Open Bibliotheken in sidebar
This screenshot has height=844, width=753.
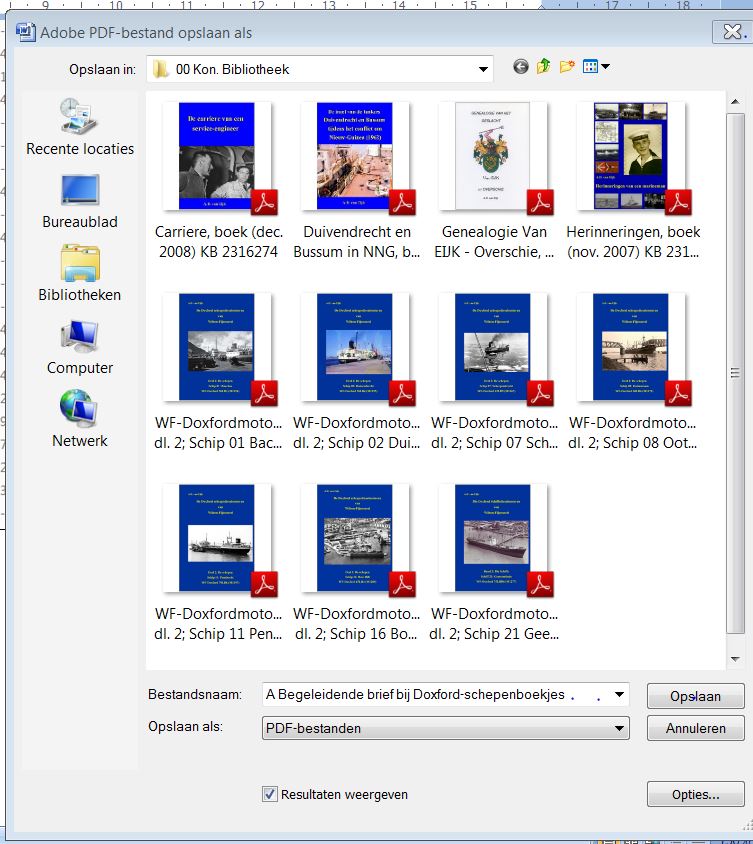pos(80,273)
